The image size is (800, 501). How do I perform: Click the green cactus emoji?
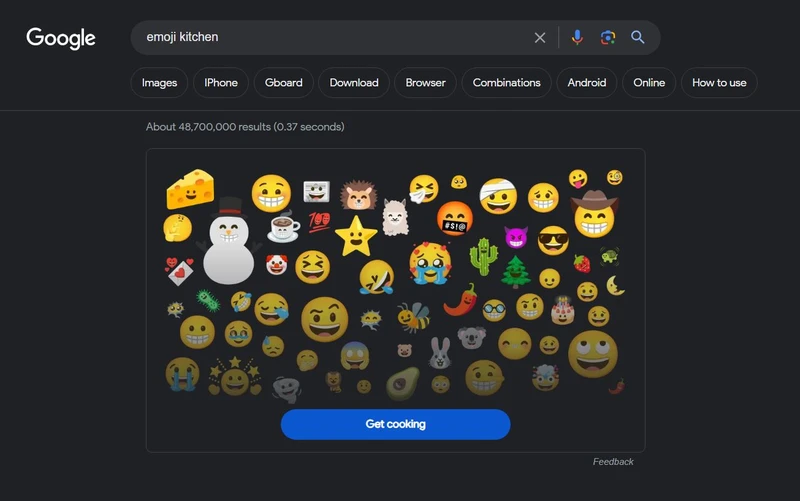[x=483, y=256]
